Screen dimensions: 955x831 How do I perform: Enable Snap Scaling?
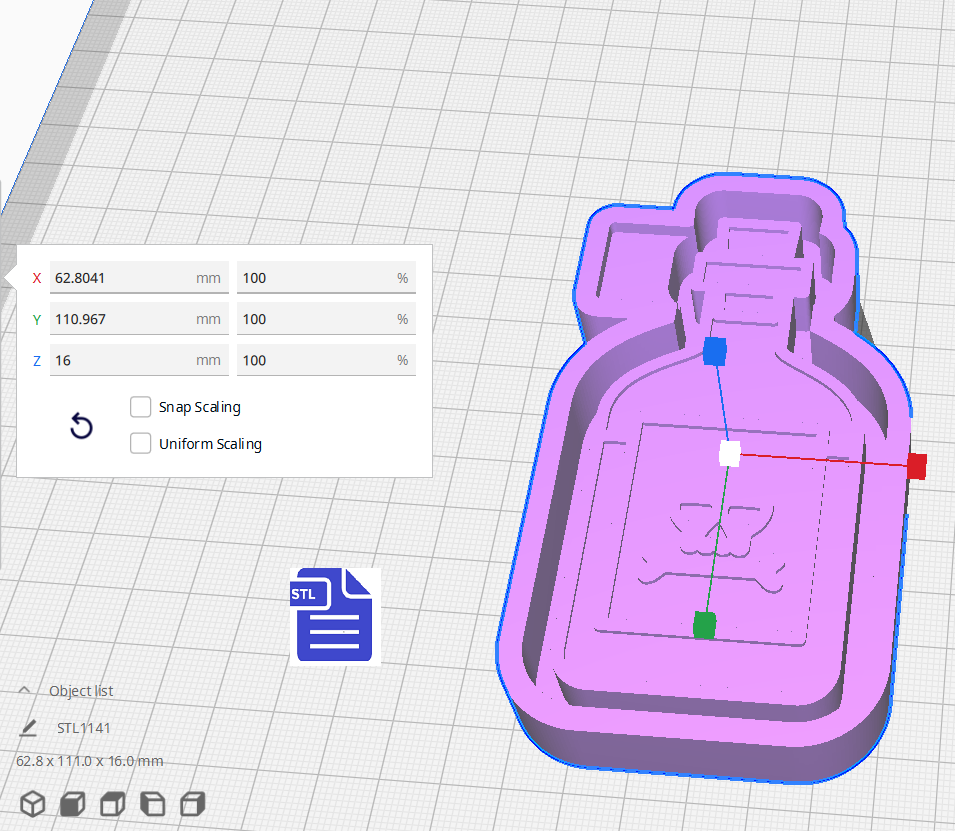click(140, 407)
